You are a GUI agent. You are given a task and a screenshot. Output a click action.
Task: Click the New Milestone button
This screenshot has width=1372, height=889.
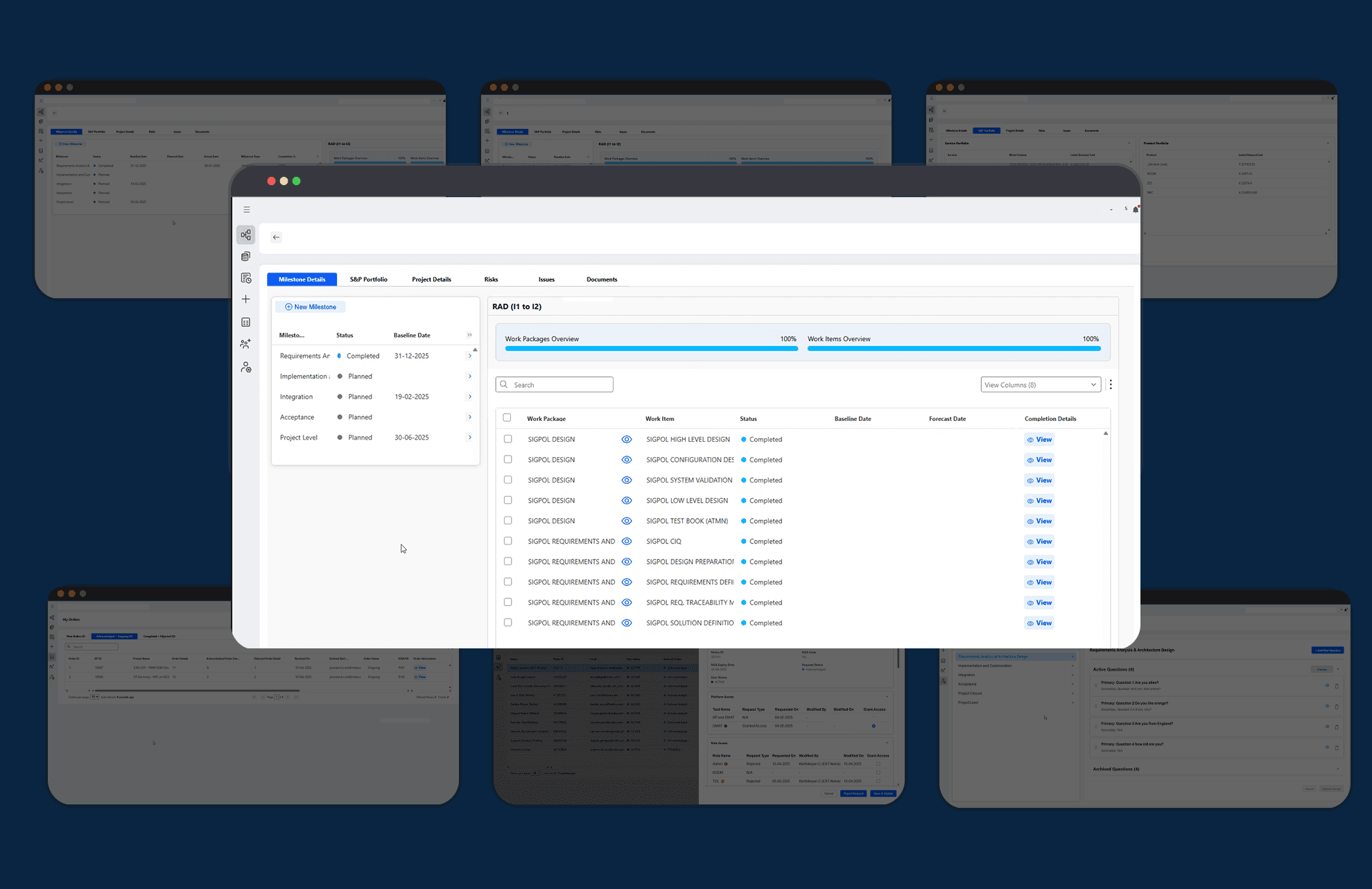[310, 307]
